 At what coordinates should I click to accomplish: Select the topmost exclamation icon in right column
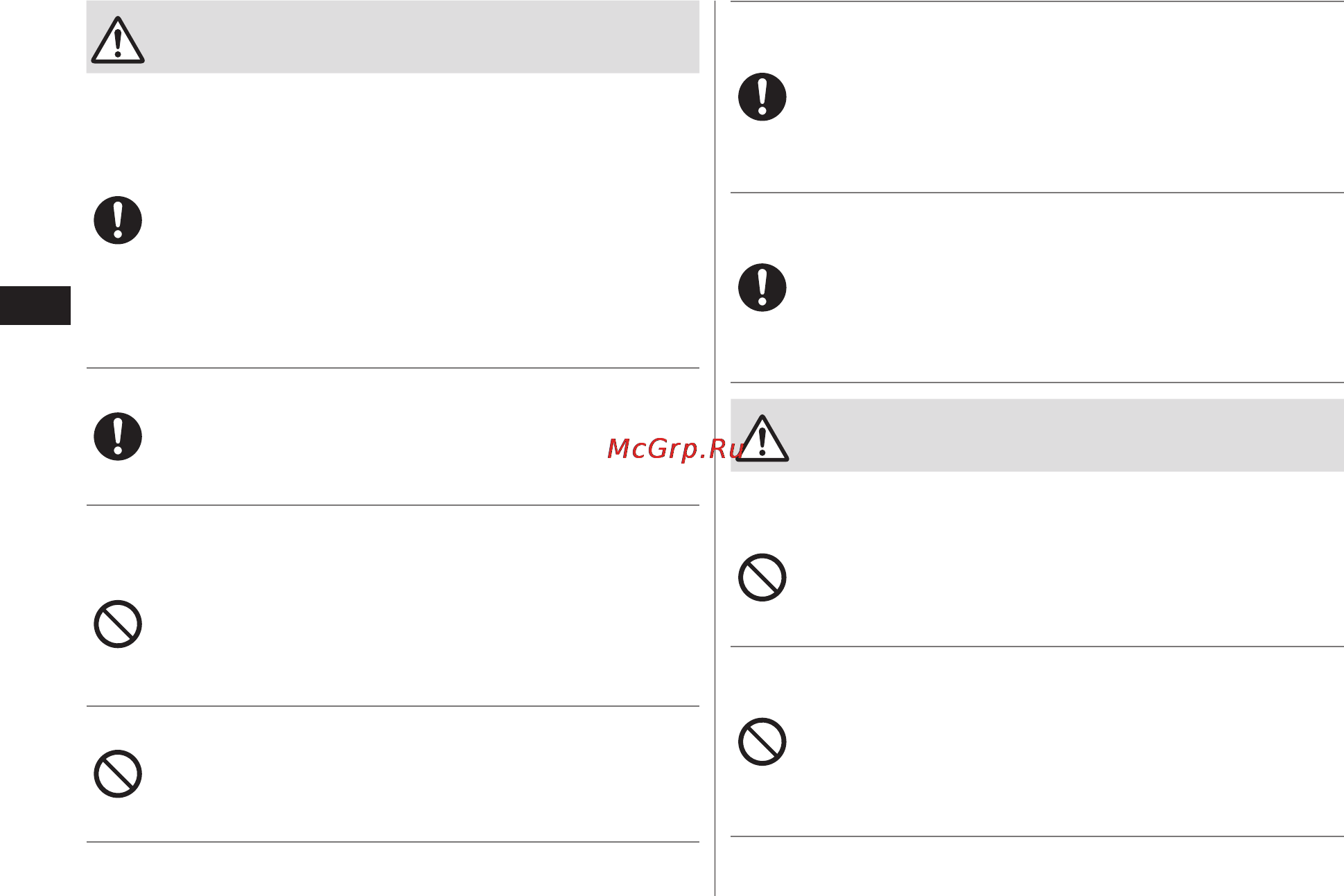(x=762, y=97)
